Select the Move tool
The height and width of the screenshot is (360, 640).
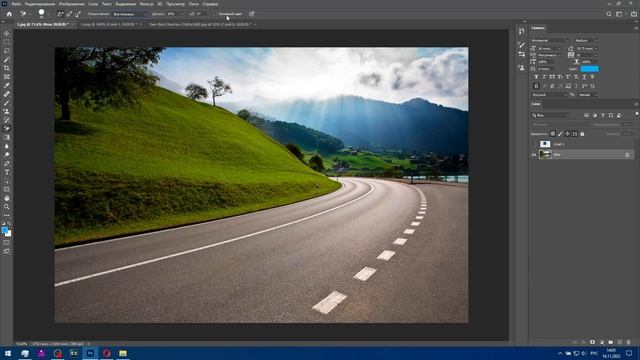pos(7,33)
